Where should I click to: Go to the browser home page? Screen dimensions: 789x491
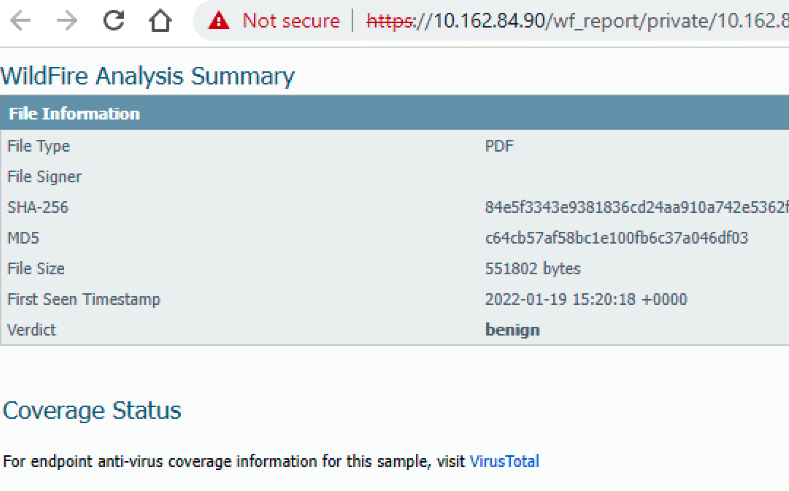click(160, 21)
